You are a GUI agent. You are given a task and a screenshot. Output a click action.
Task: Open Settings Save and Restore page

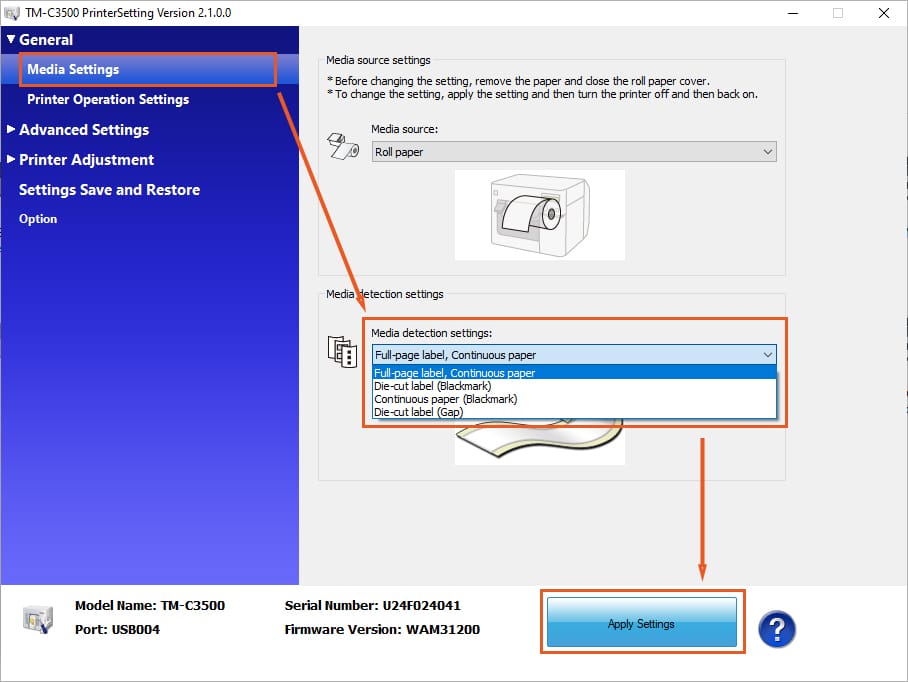pos(109,190)
